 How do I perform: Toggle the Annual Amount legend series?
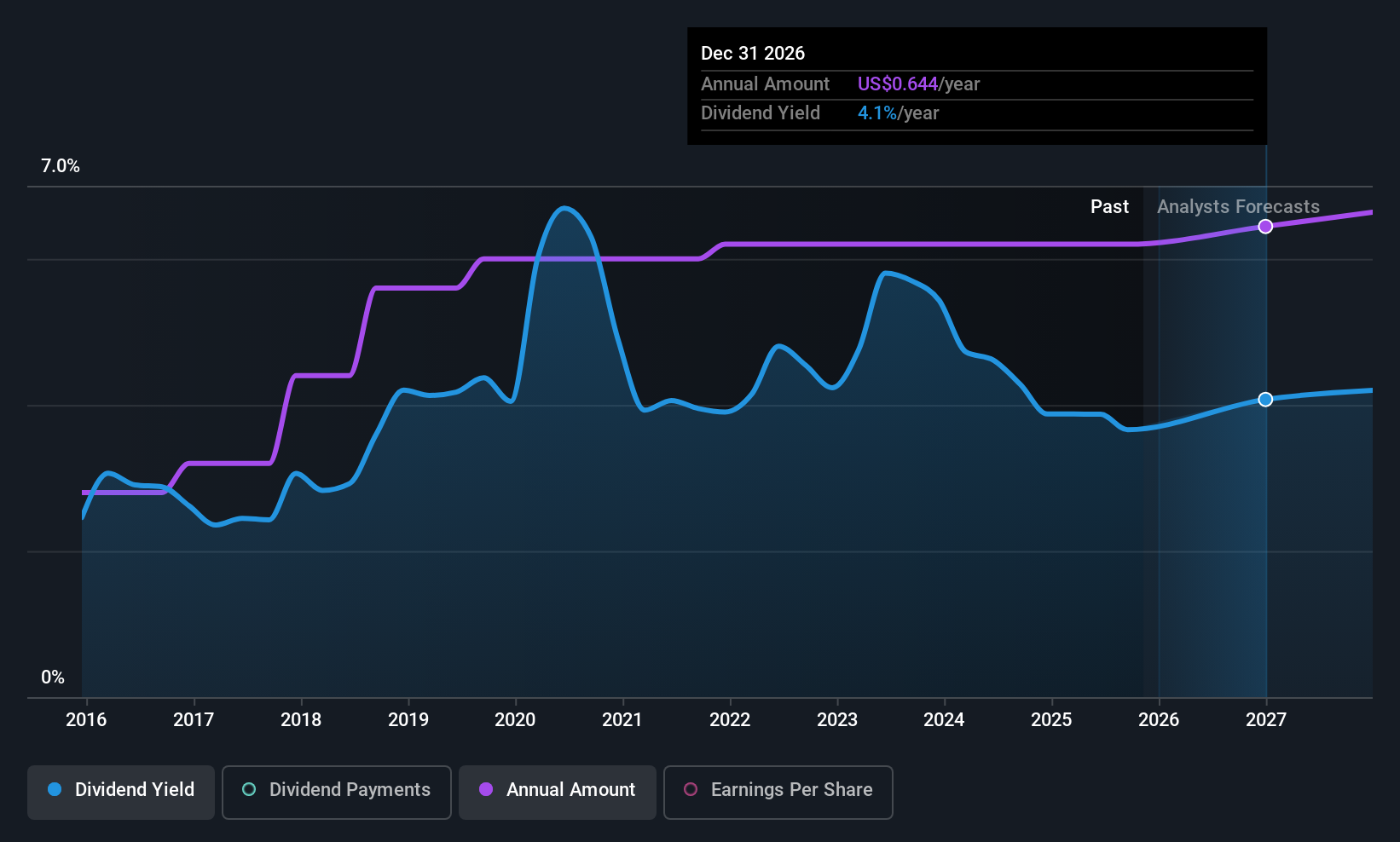point(558,790)
